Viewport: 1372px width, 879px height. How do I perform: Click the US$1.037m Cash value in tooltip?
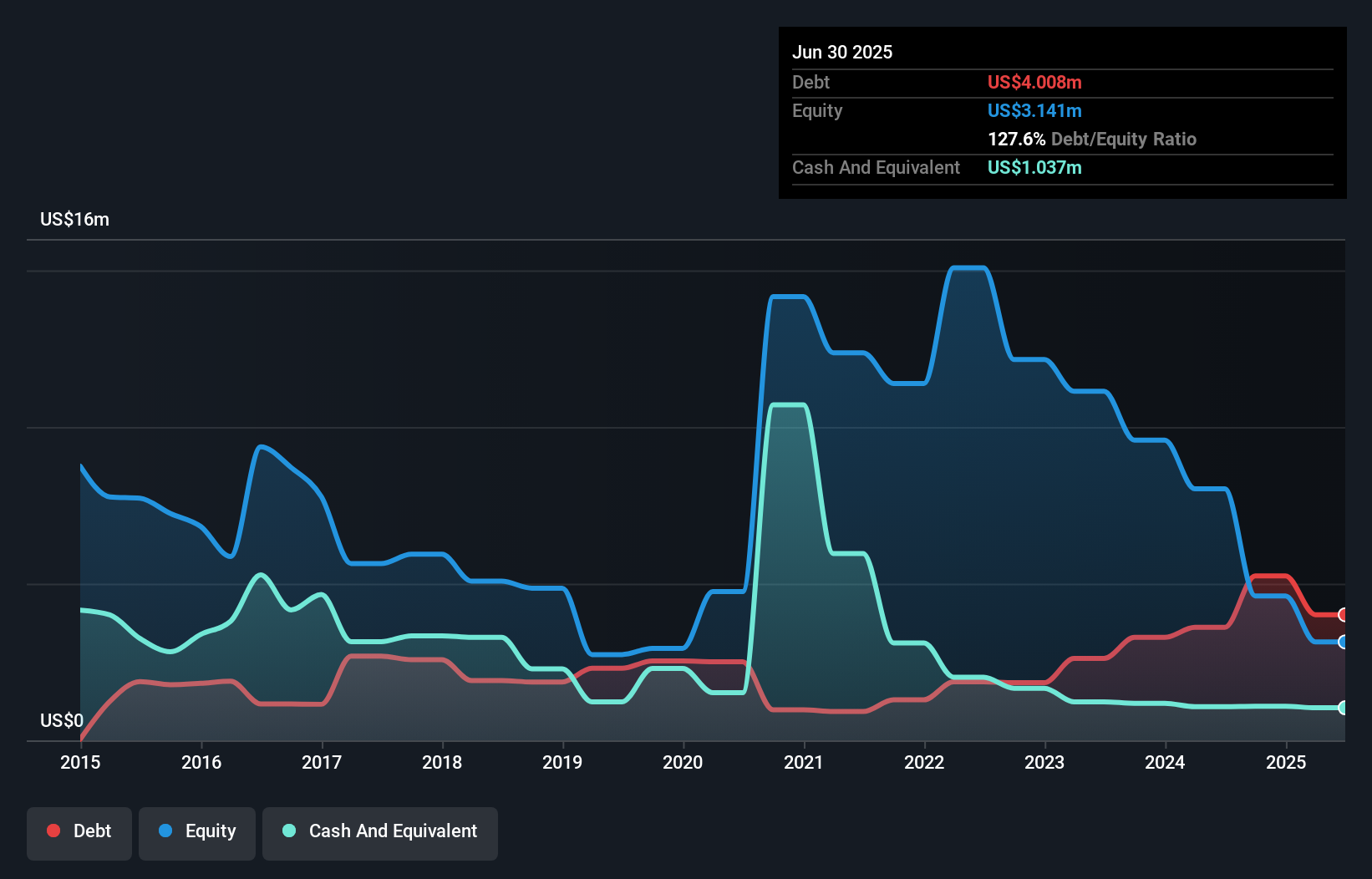pos(1034,167)
